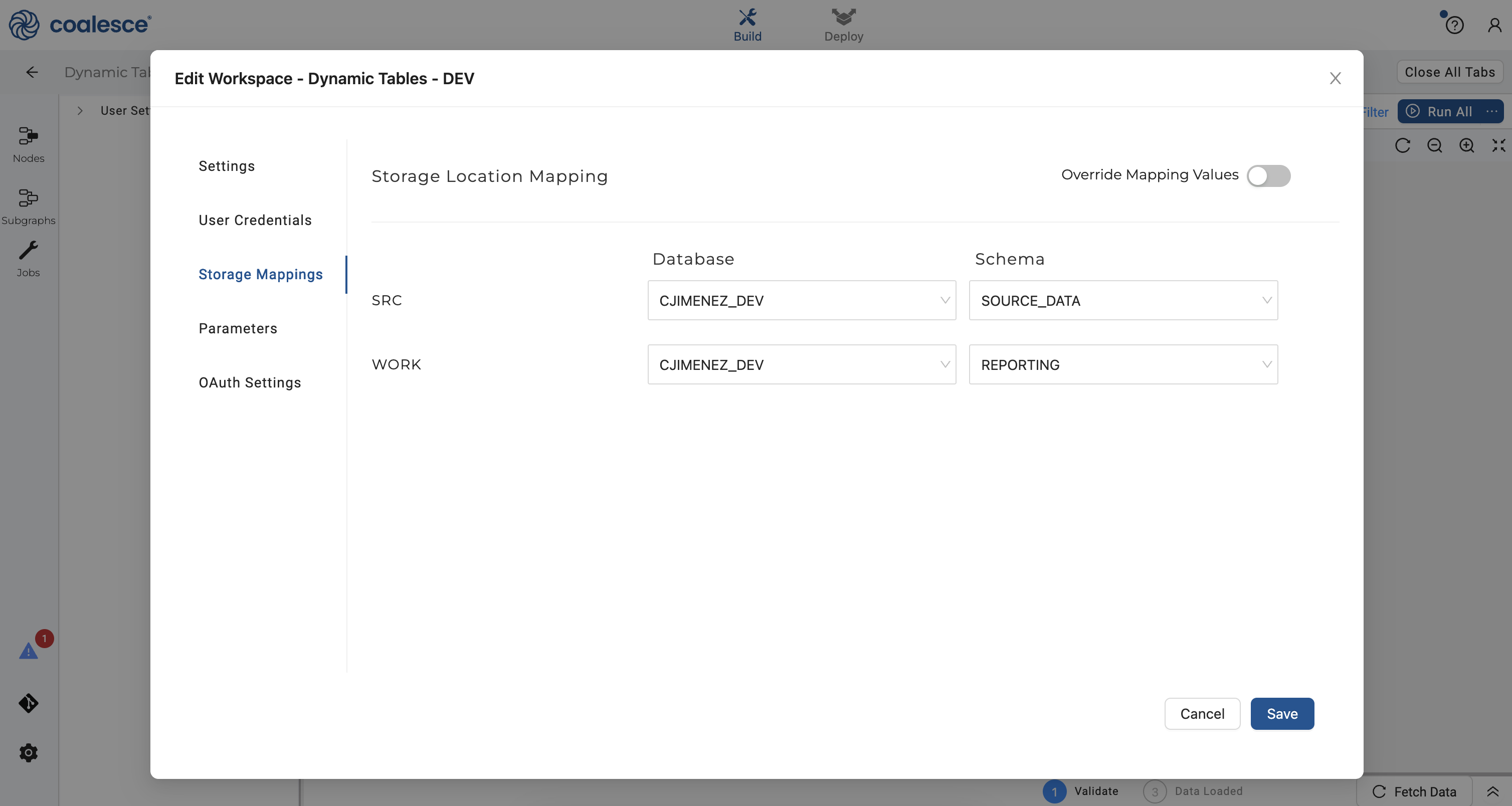Close the Edit Workspace dialog
Viewport: 1512px width, 806px height.
1335,78
